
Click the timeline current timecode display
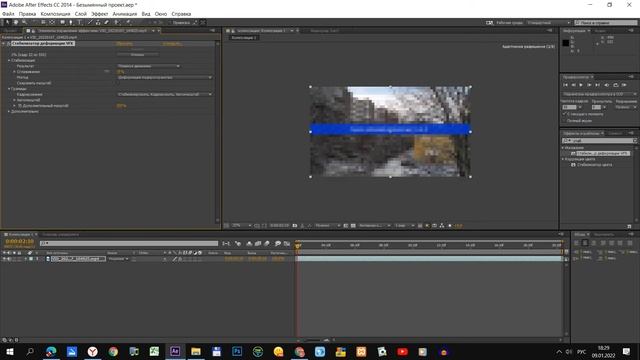tap(19, 242)
